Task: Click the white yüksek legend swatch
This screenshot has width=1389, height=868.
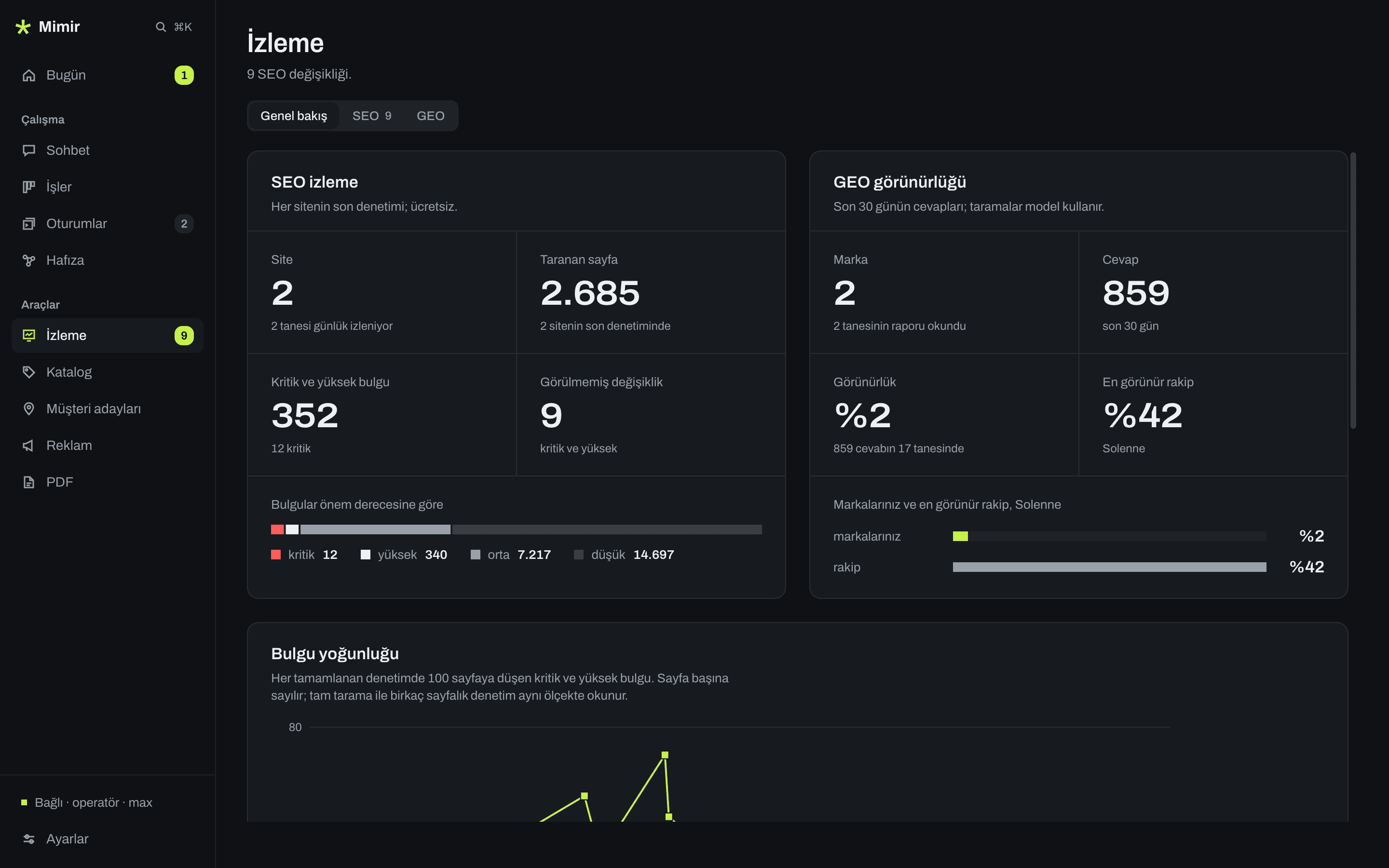Action: point(366,555)
